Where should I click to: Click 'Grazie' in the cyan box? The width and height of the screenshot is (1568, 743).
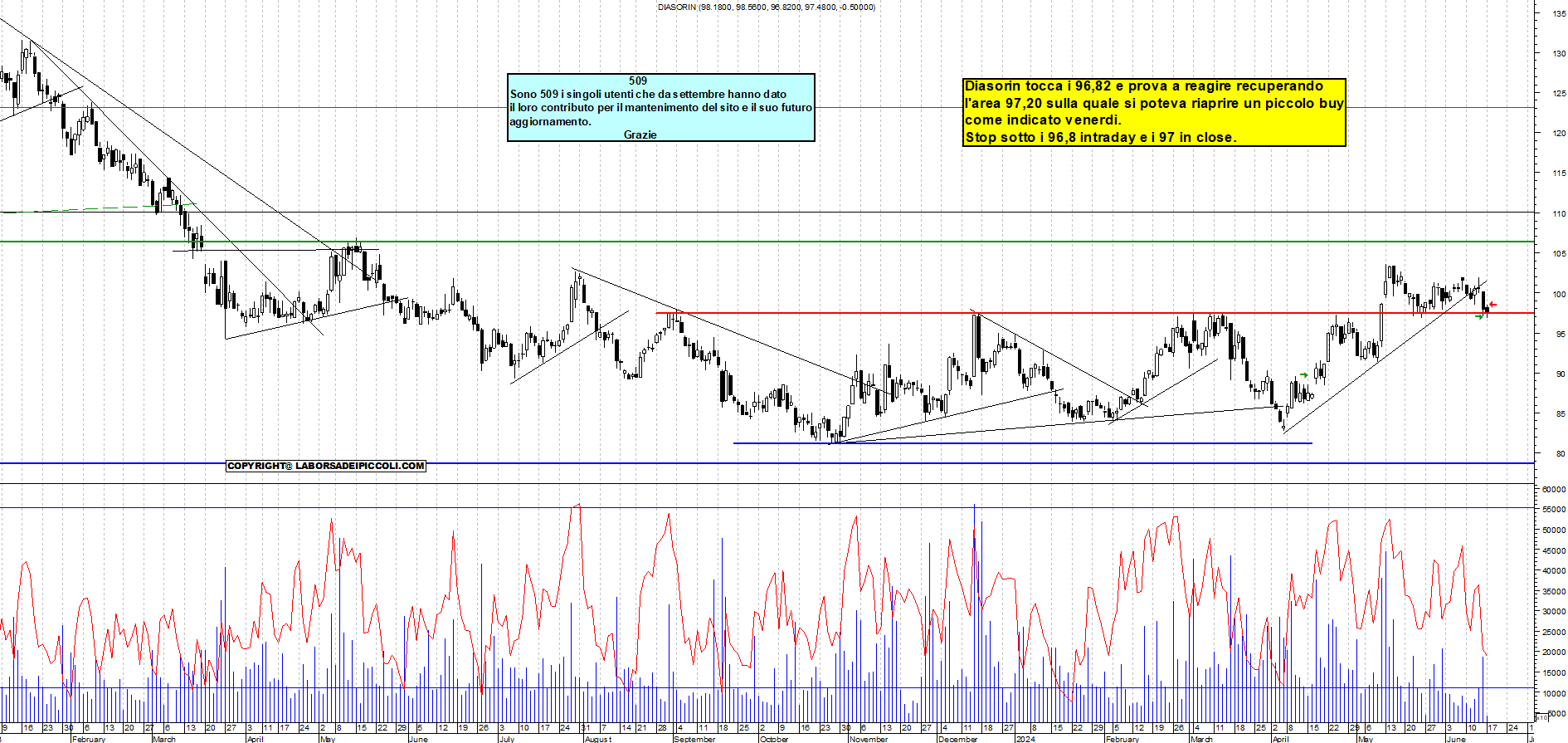pos(640,134)
